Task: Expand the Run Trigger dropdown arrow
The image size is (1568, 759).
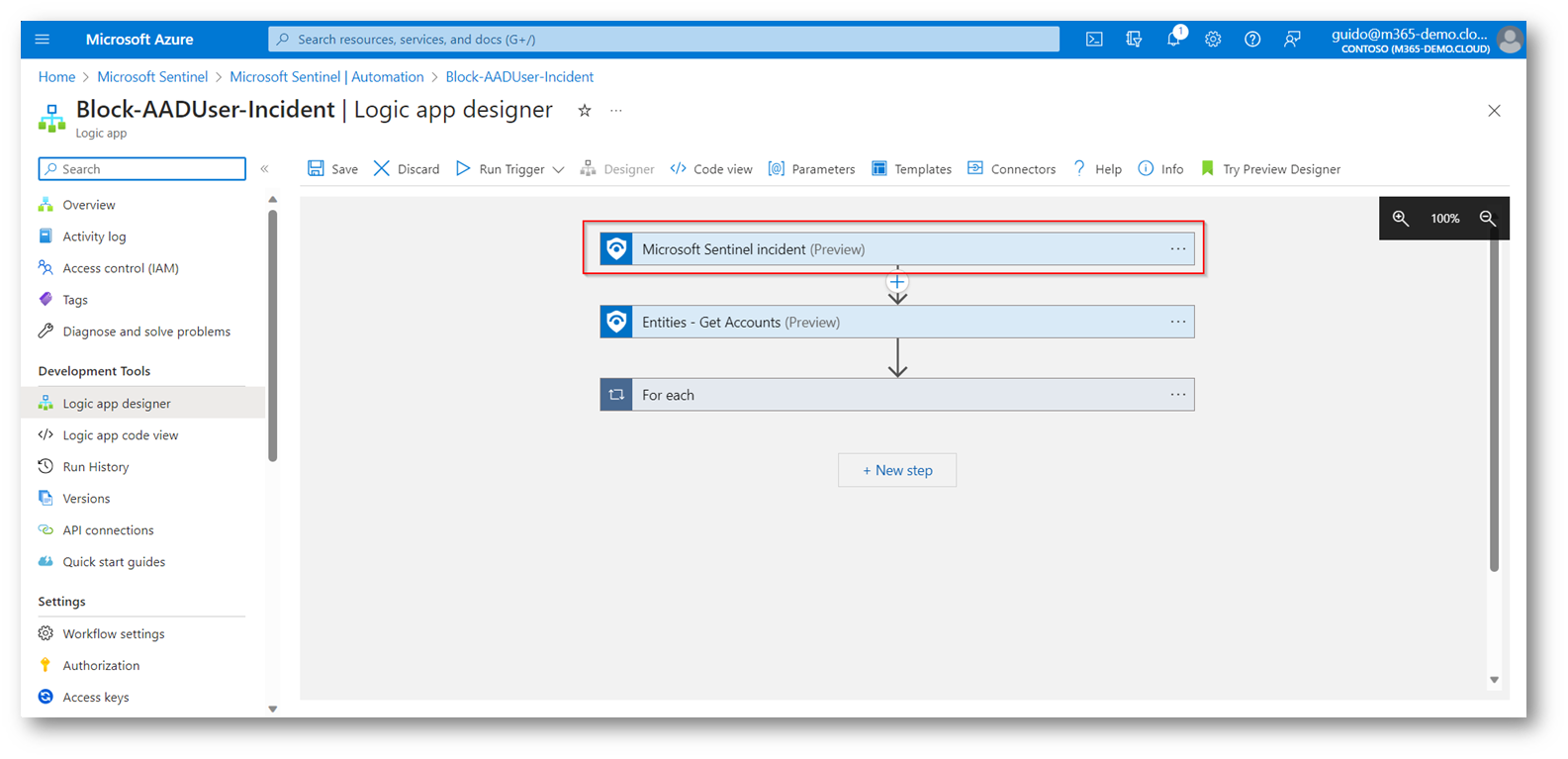Action: pos(558,169)
